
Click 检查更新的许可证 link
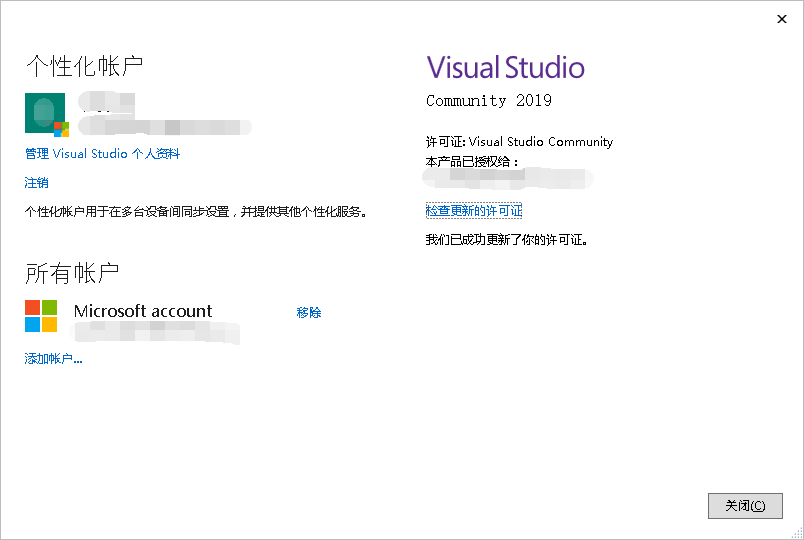pyautogui.click(x=474, y=211)
